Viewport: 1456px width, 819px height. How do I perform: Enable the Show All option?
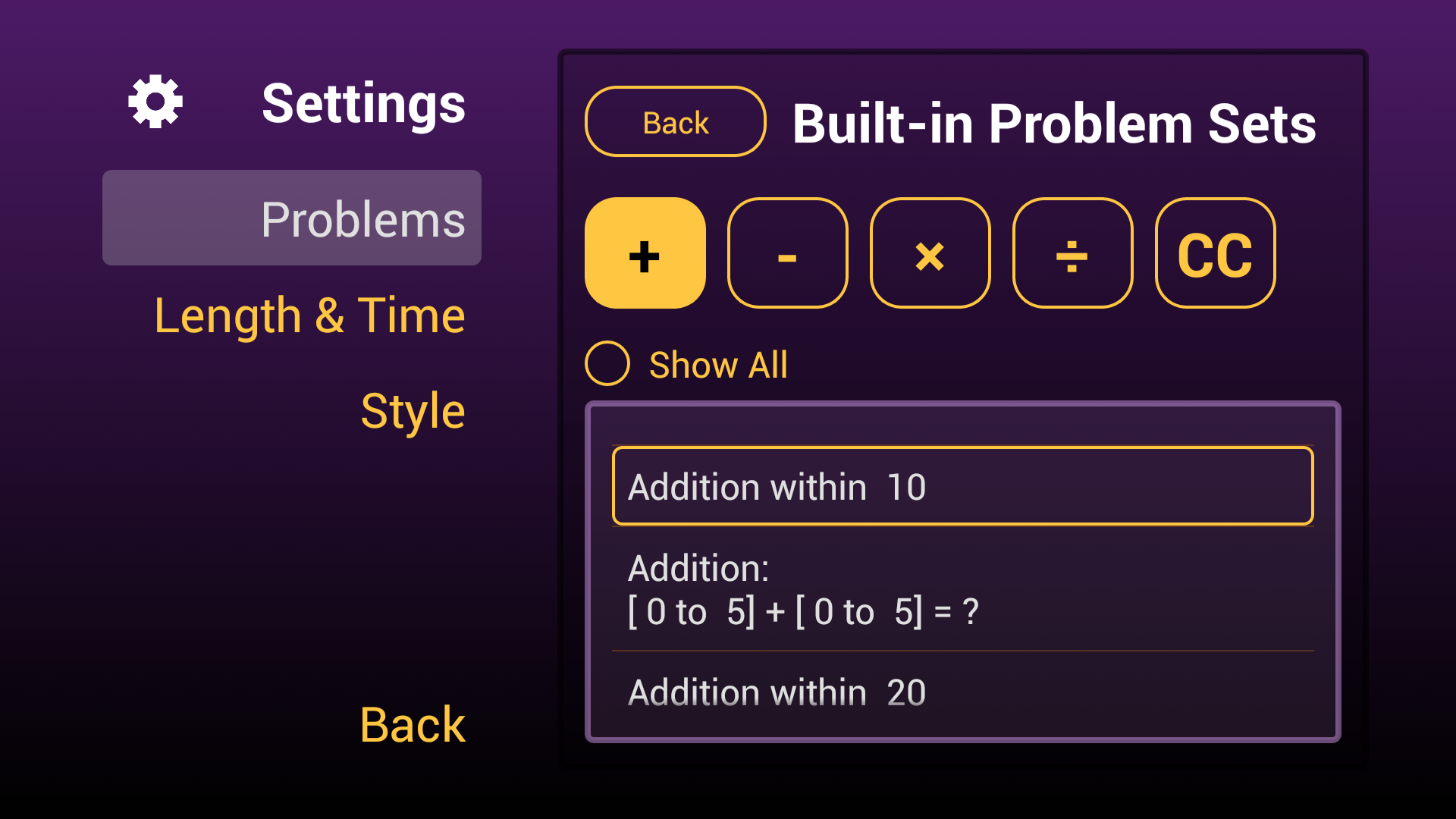coord(605,363)
